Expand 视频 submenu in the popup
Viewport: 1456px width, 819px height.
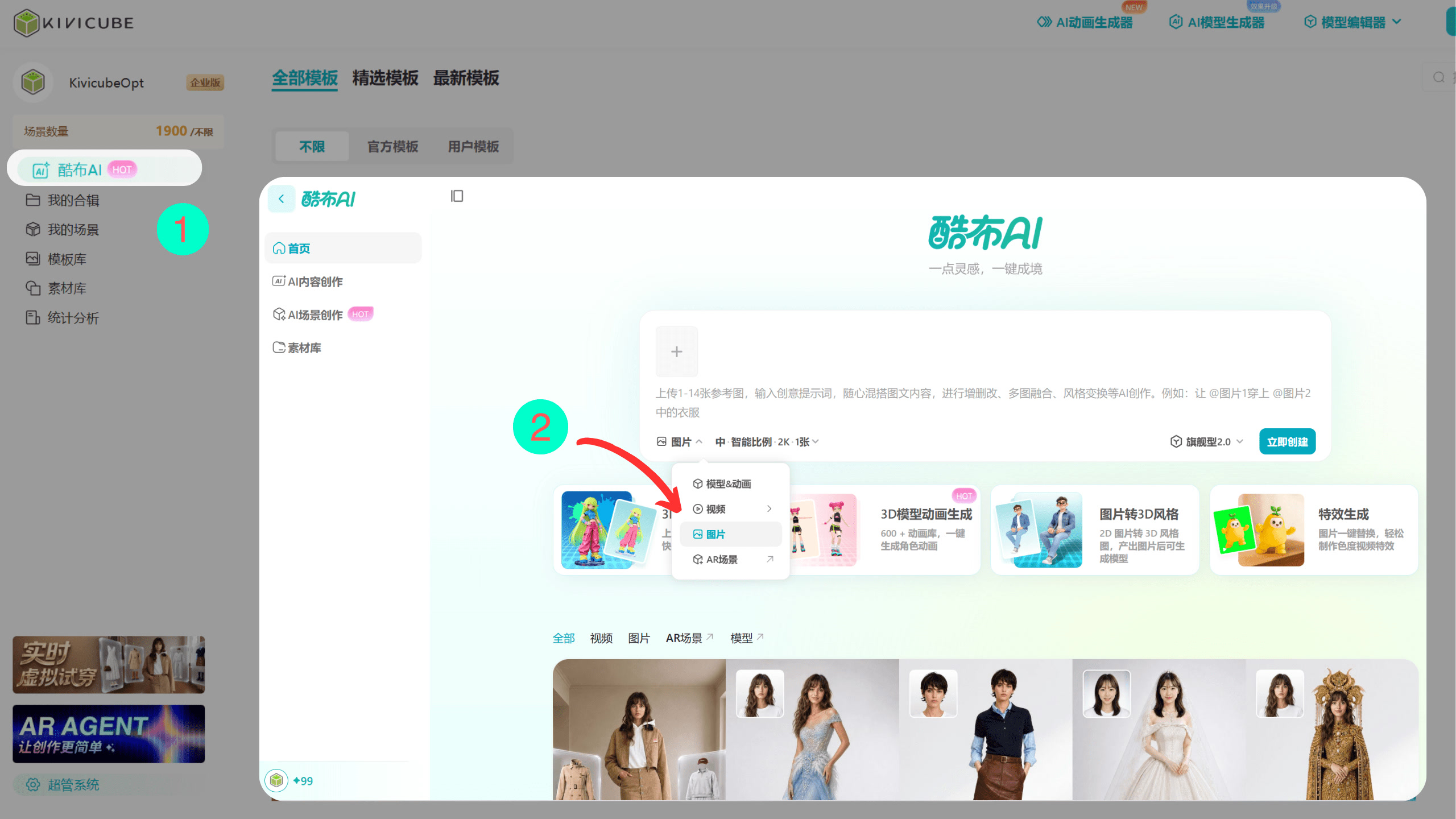730,509
